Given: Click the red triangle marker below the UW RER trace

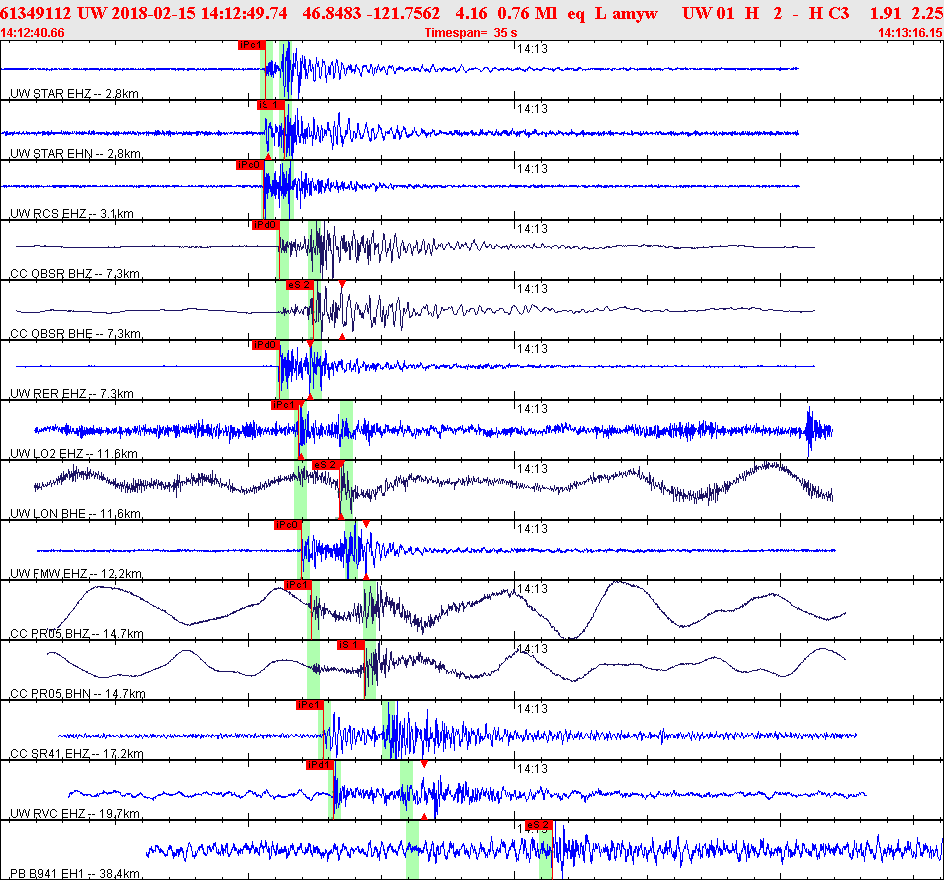Looking at the screenshot, I should pos(310,395).
